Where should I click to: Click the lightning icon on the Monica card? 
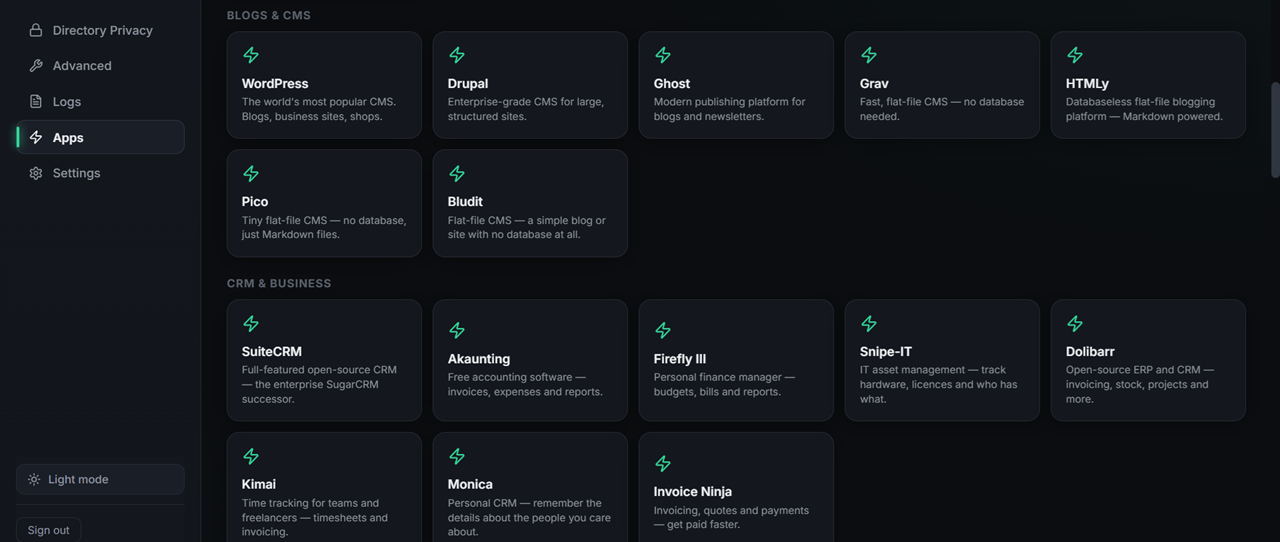click(457, 456)
